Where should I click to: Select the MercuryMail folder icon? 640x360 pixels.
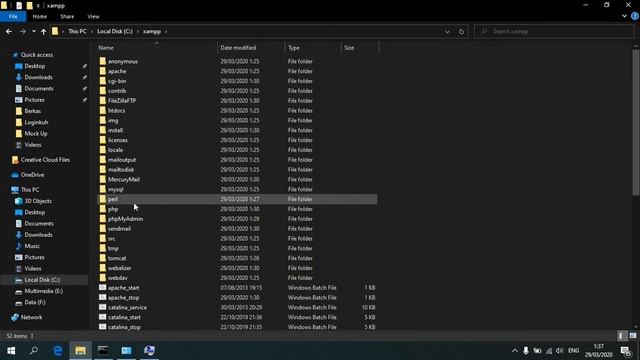(x=102, y=179)
